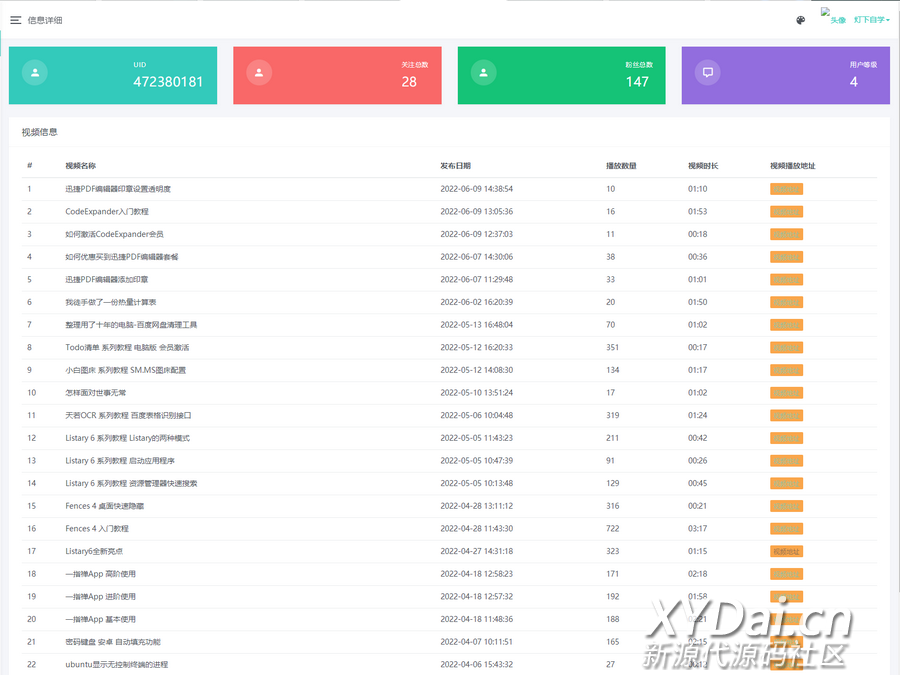Open the theme color palette
Image resolution: width=900 pixels, height=675 pixels.
tap(800, 20)
